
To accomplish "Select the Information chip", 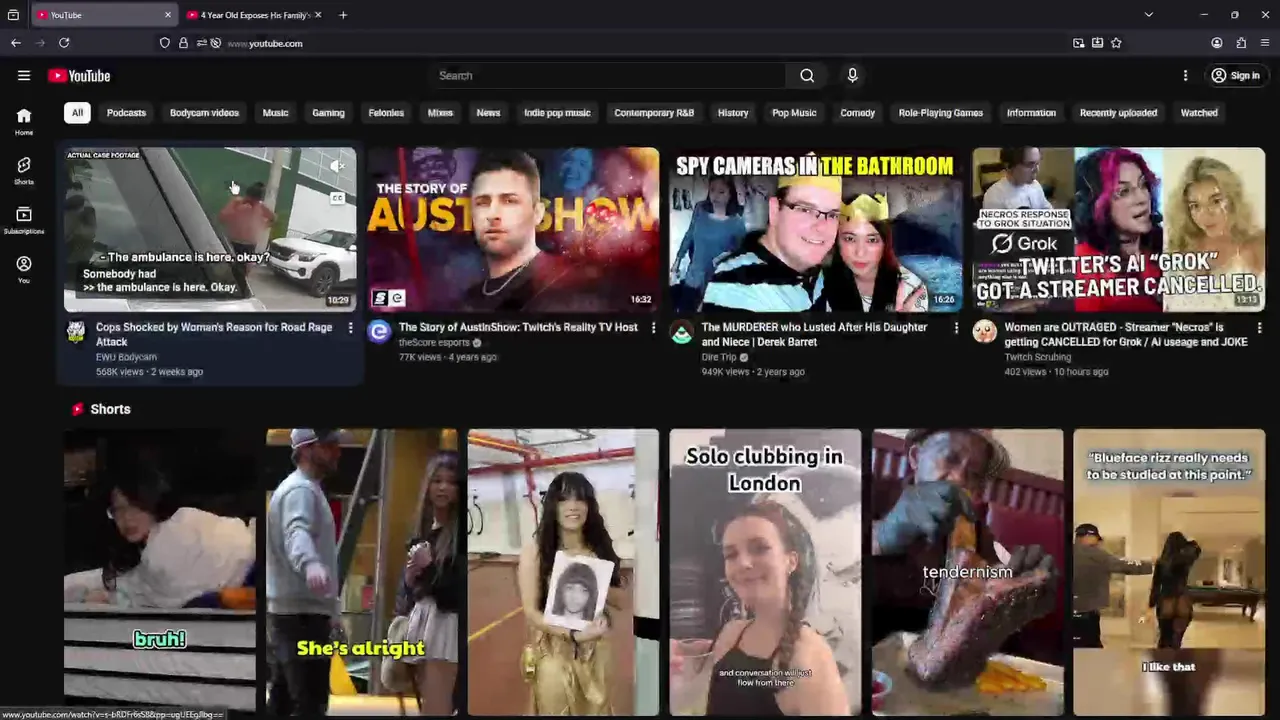I will click(x=1031, y=113).
